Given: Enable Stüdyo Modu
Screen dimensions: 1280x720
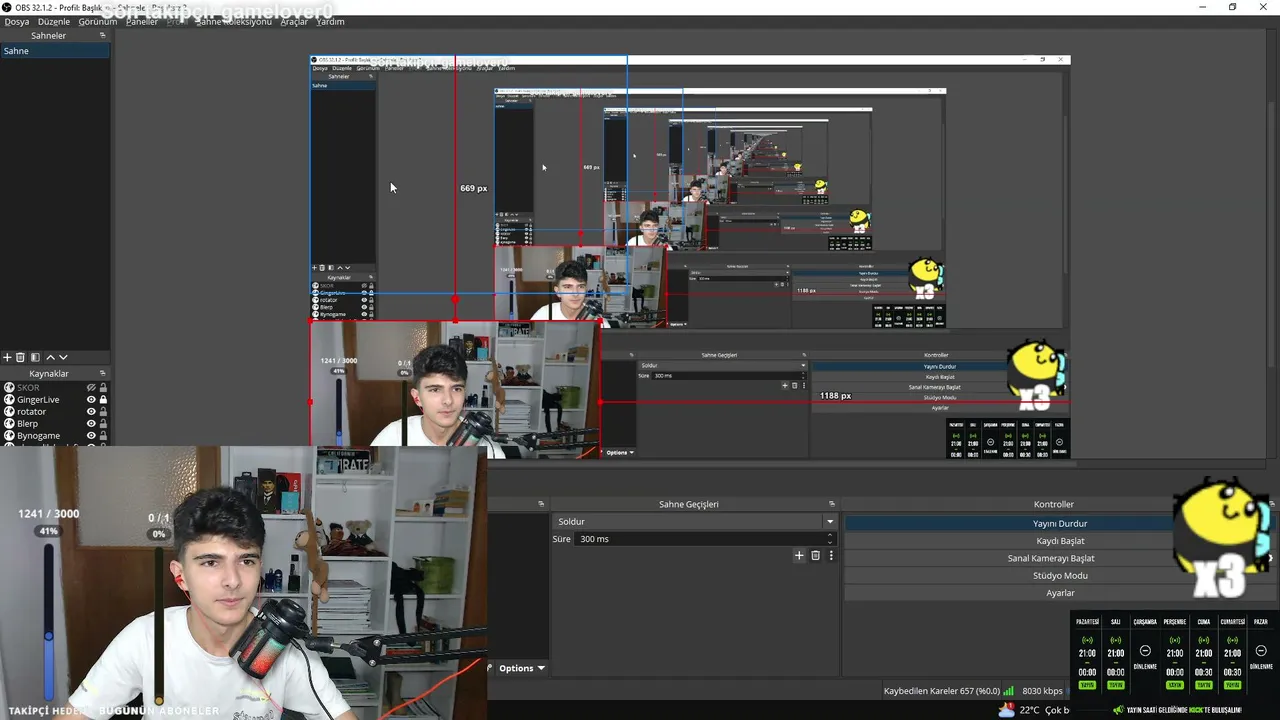Looking at the screenshot, I should tap(1060, 575).
